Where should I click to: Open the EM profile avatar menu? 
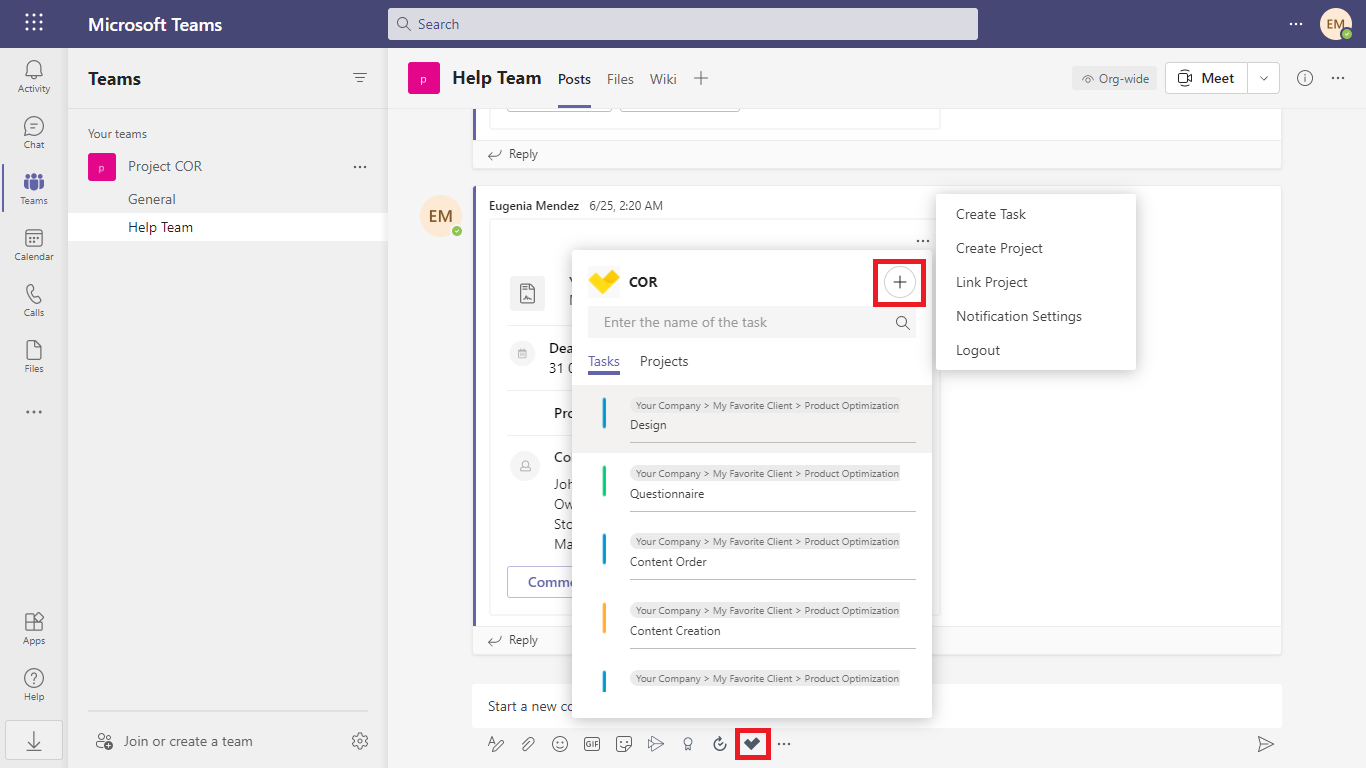click(1336, 24)
